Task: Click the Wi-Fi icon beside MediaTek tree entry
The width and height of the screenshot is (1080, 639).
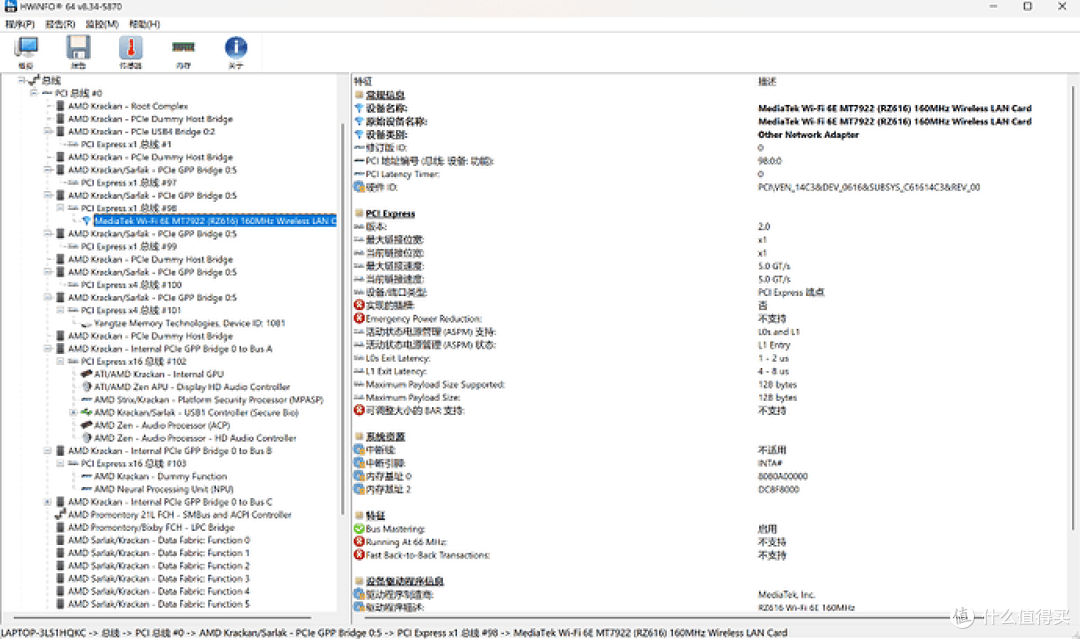Action: (x=87, y=221)
